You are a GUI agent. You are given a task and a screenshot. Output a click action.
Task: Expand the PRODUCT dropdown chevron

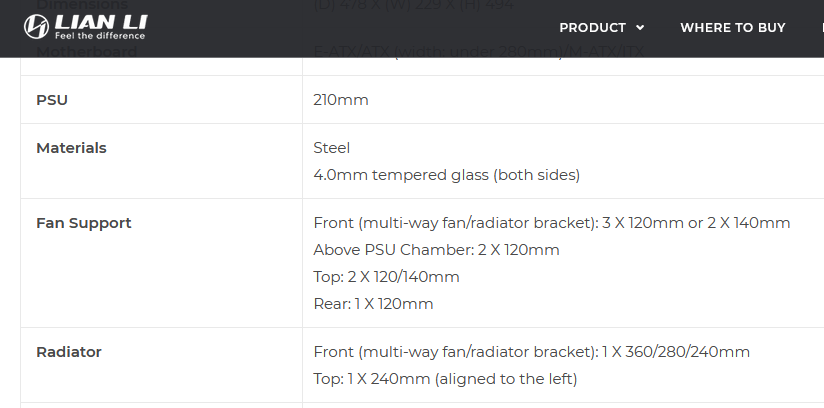(640, 28)
